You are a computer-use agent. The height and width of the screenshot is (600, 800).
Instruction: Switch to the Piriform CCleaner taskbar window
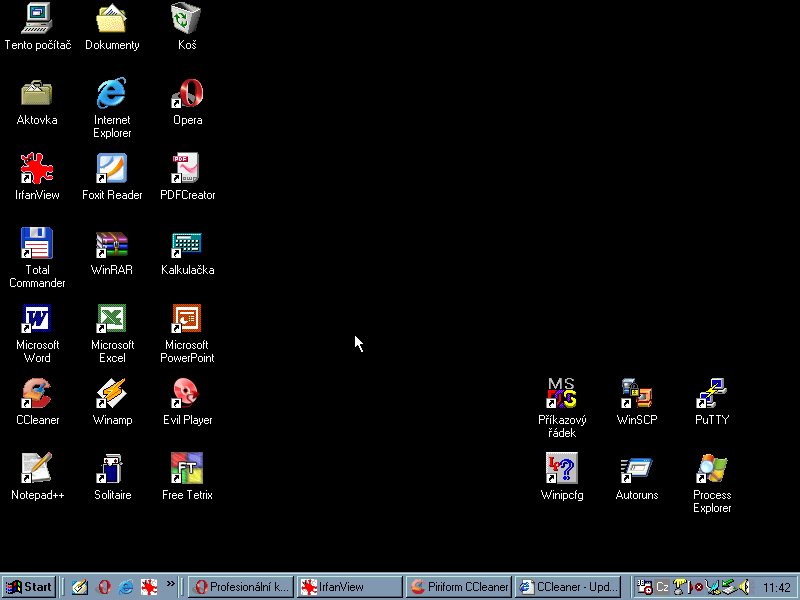[459, 587]
